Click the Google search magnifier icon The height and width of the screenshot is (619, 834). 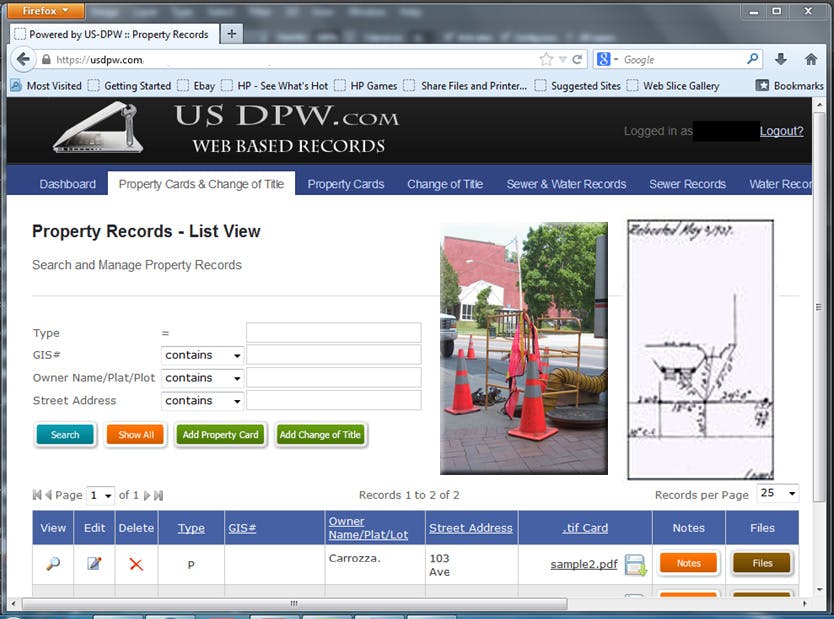[x=753, y=58]
